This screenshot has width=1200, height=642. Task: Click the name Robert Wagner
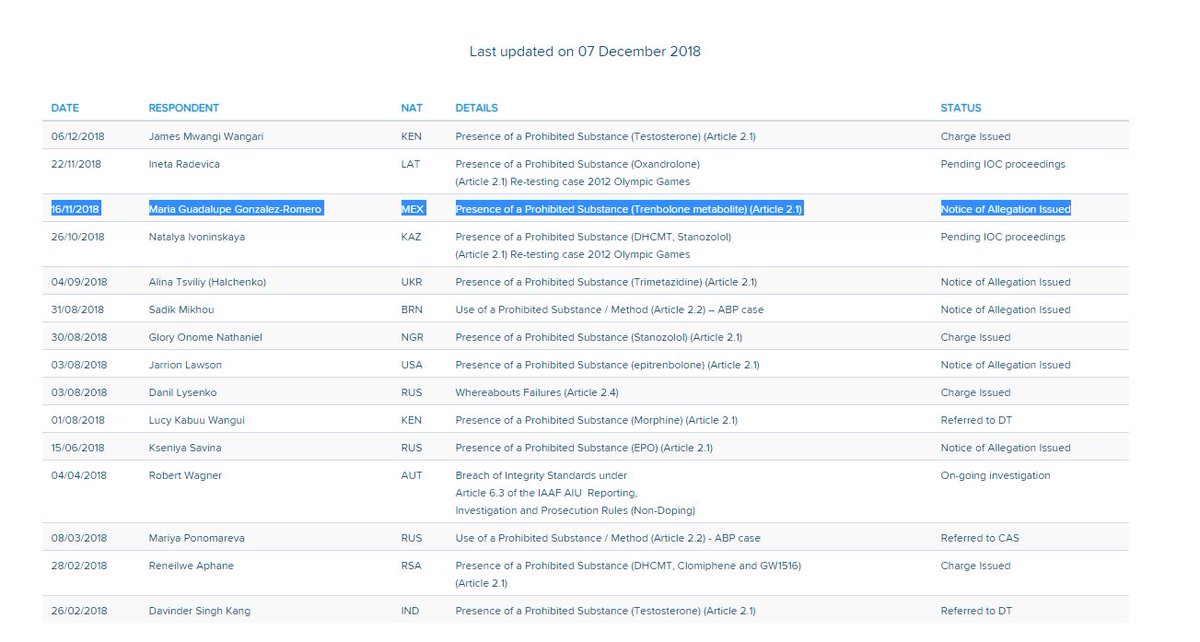click(x=185, y=476)
